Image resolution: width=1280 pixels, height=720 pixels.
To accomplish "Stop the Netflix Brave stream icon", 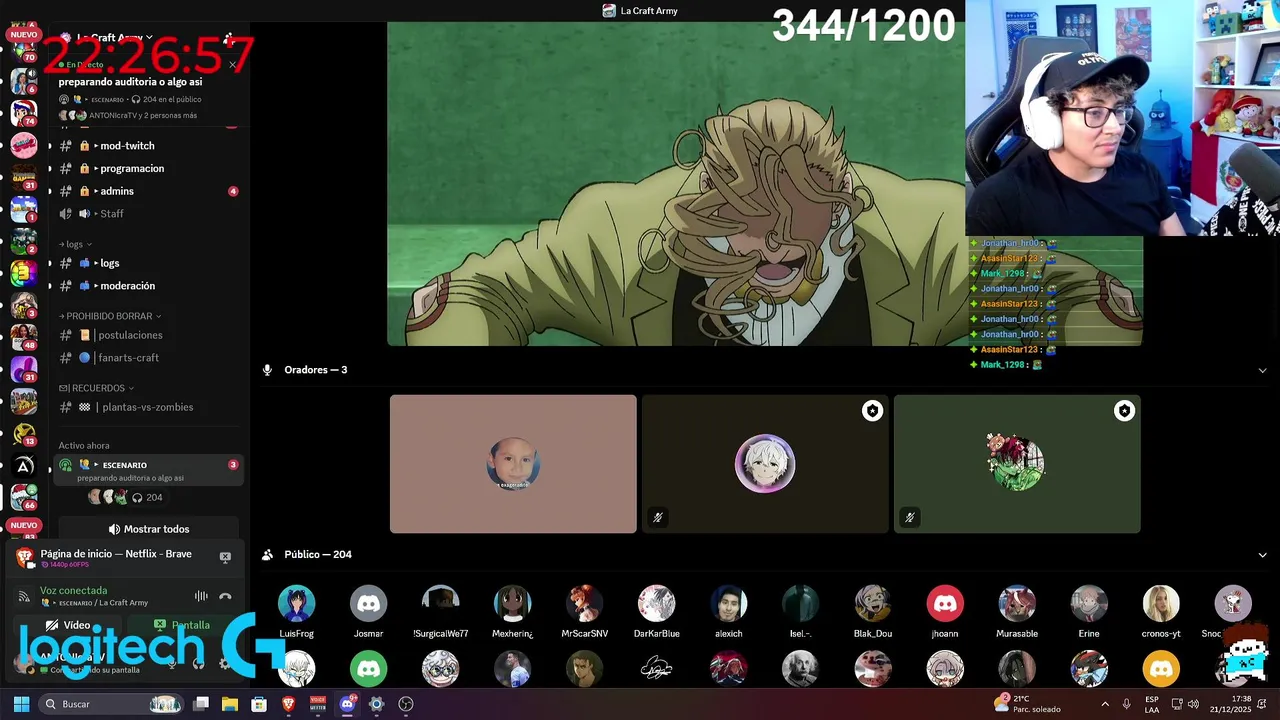I will 225,557.
